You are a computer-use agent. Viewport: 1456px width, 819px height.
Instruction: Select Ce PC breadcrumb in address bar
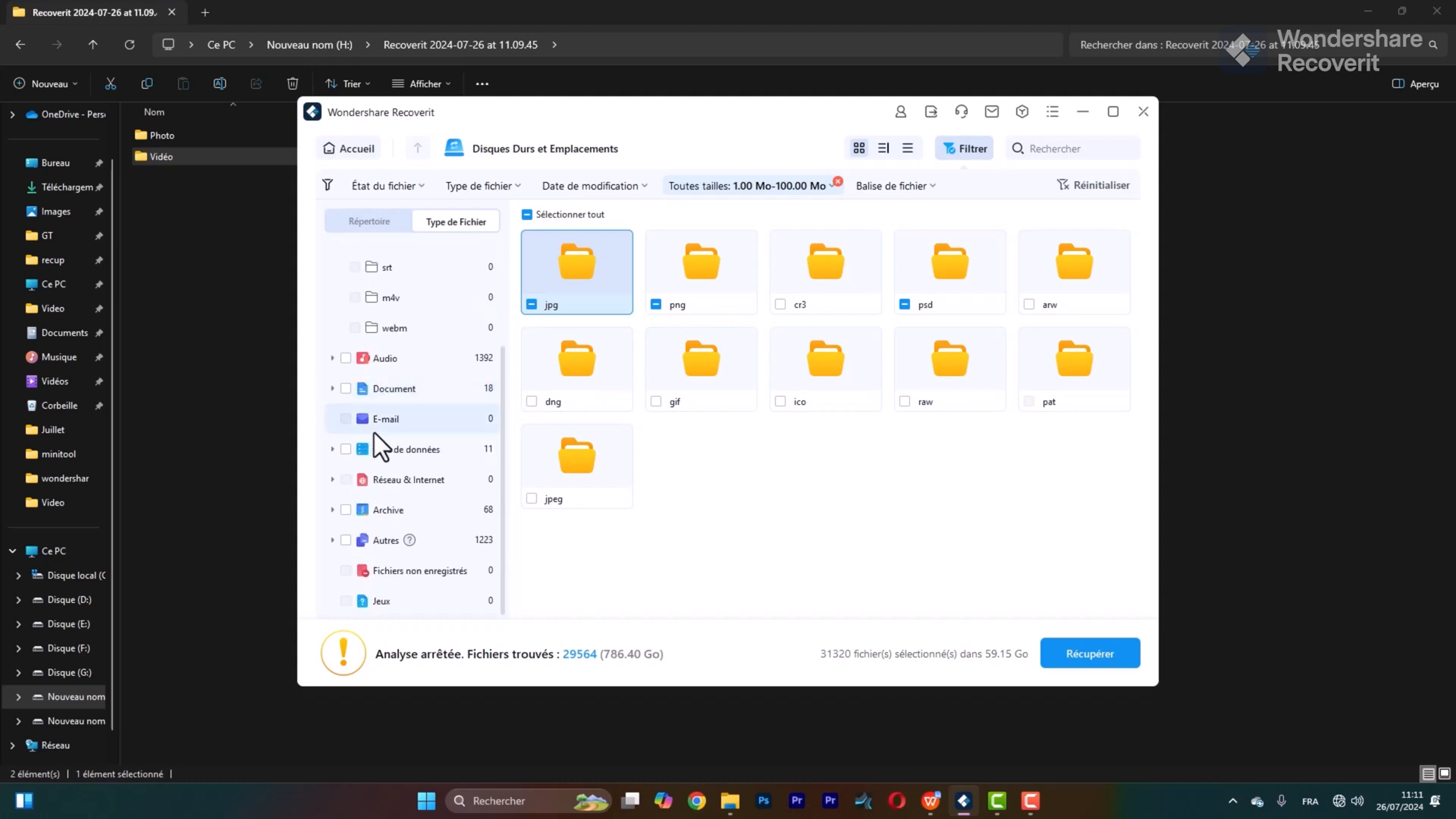point(221,45)
